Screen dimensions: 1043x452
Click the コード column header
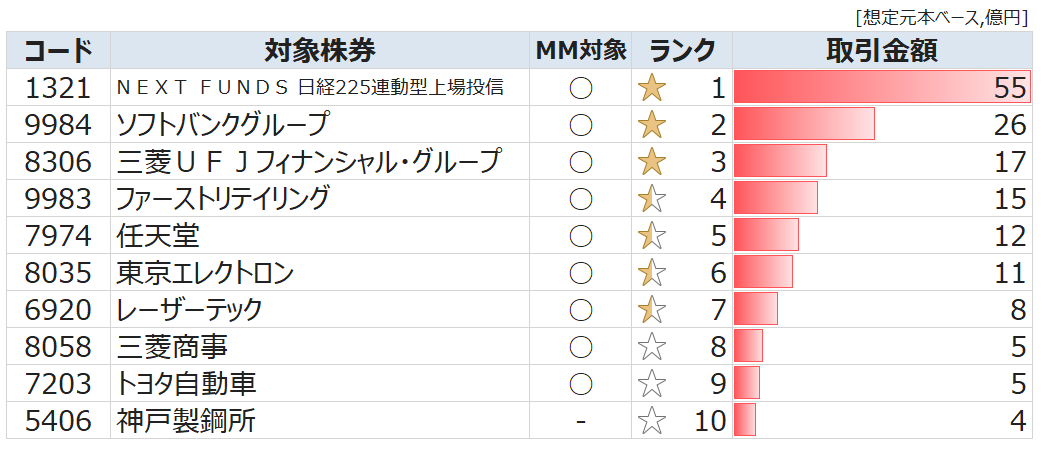[x=58, y=51]
